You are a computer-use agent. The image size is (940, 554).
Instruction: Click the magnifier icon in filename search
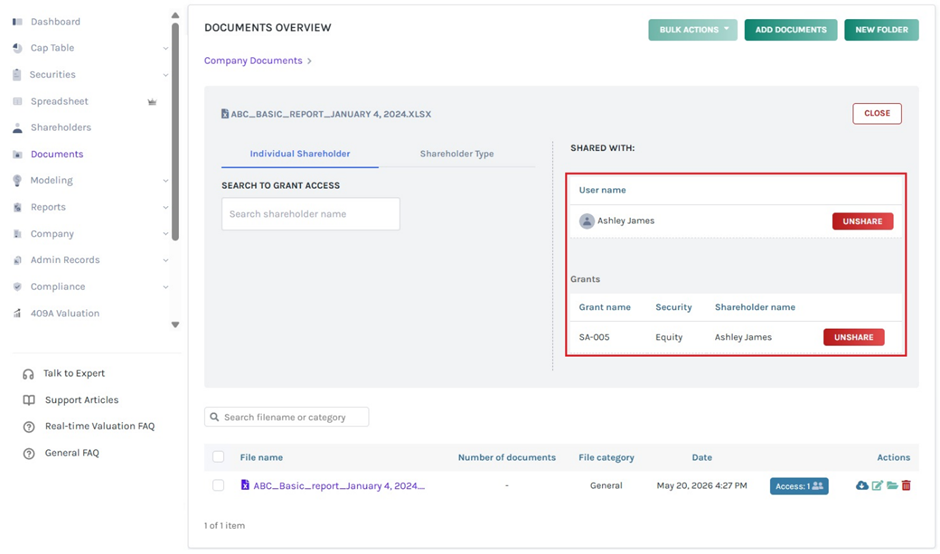[214, 417]
